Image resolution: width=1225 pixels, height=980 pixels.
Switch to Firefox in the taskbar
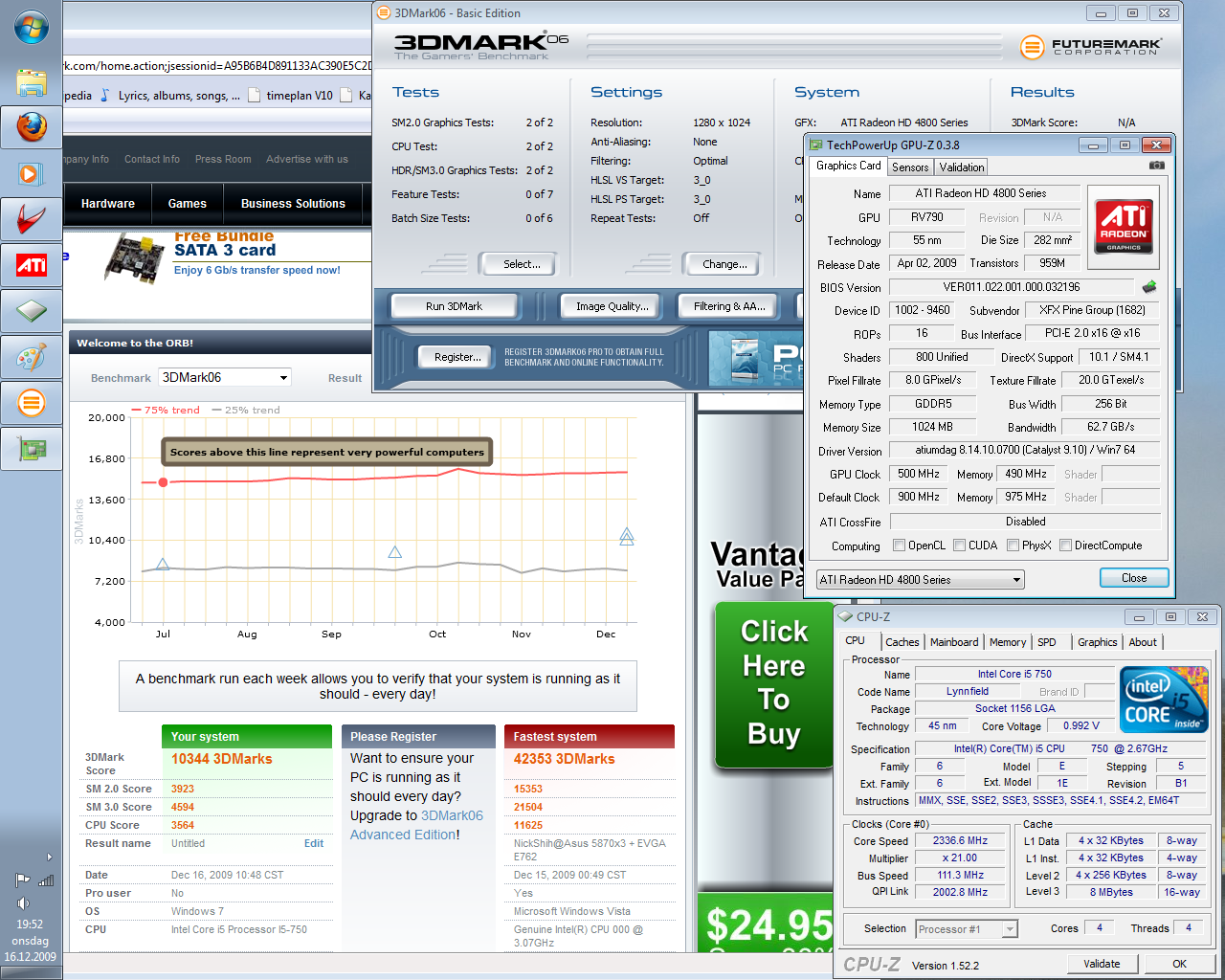(x=31, y=127)
